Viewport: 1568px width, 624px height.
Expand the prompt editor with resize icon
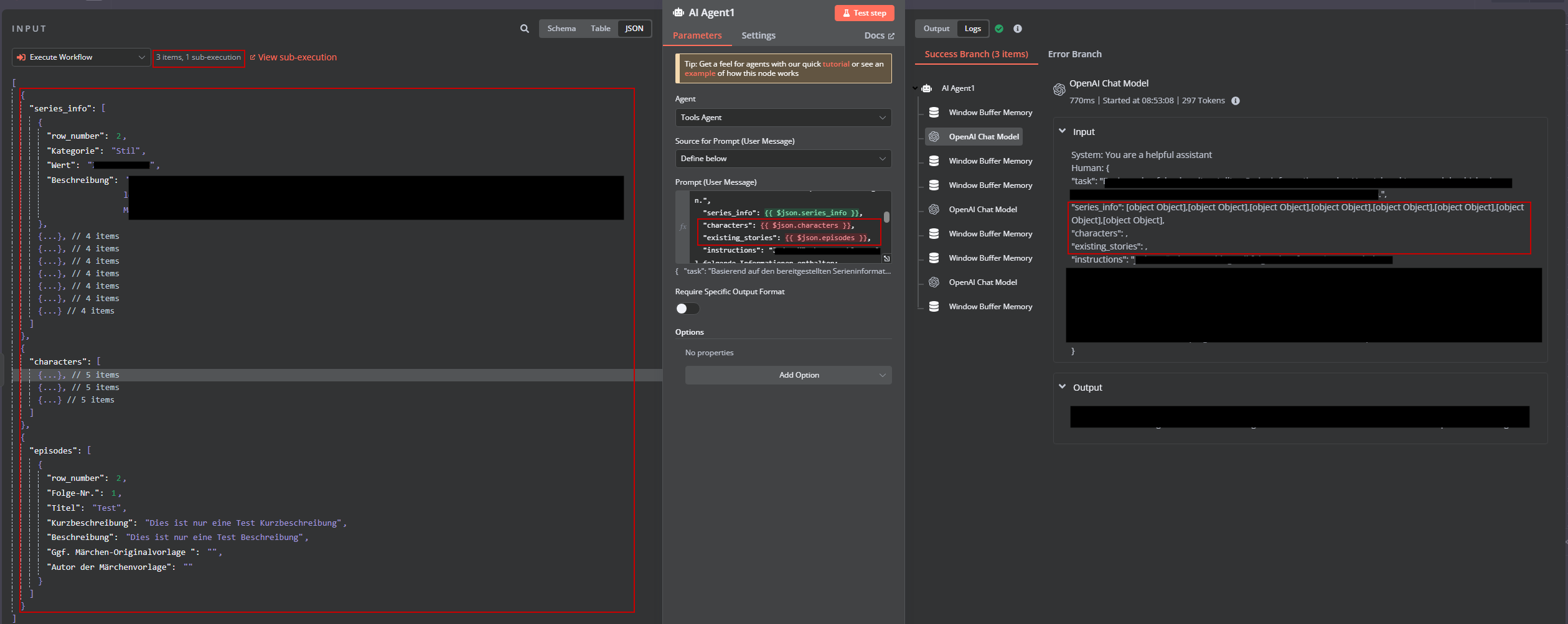(886, 258)
